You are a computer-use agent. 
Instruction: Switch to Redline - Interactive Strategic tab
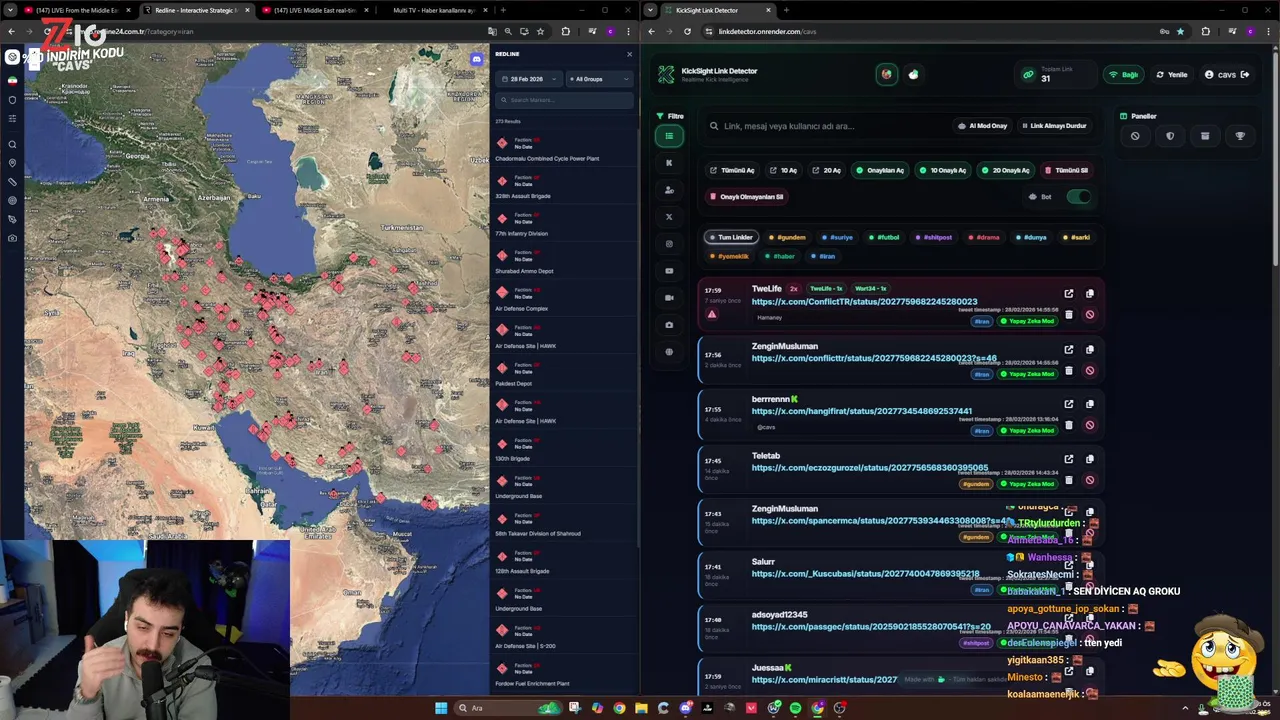[195, 10]
